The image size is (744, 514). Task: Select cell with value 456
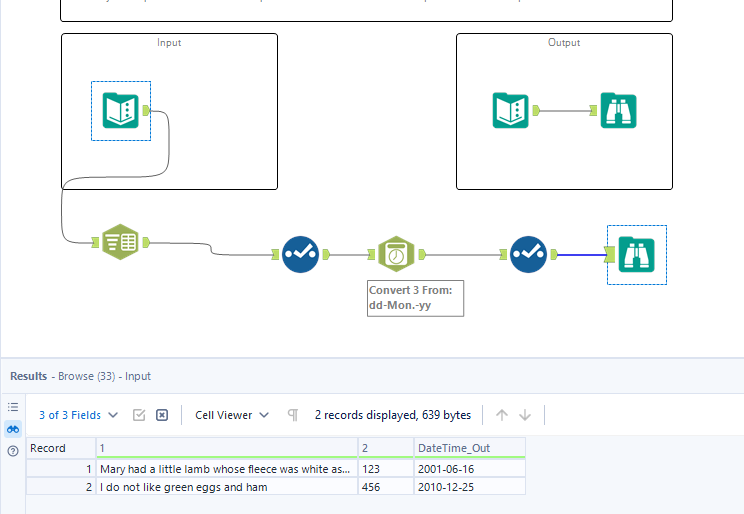(x=386, y=487)
